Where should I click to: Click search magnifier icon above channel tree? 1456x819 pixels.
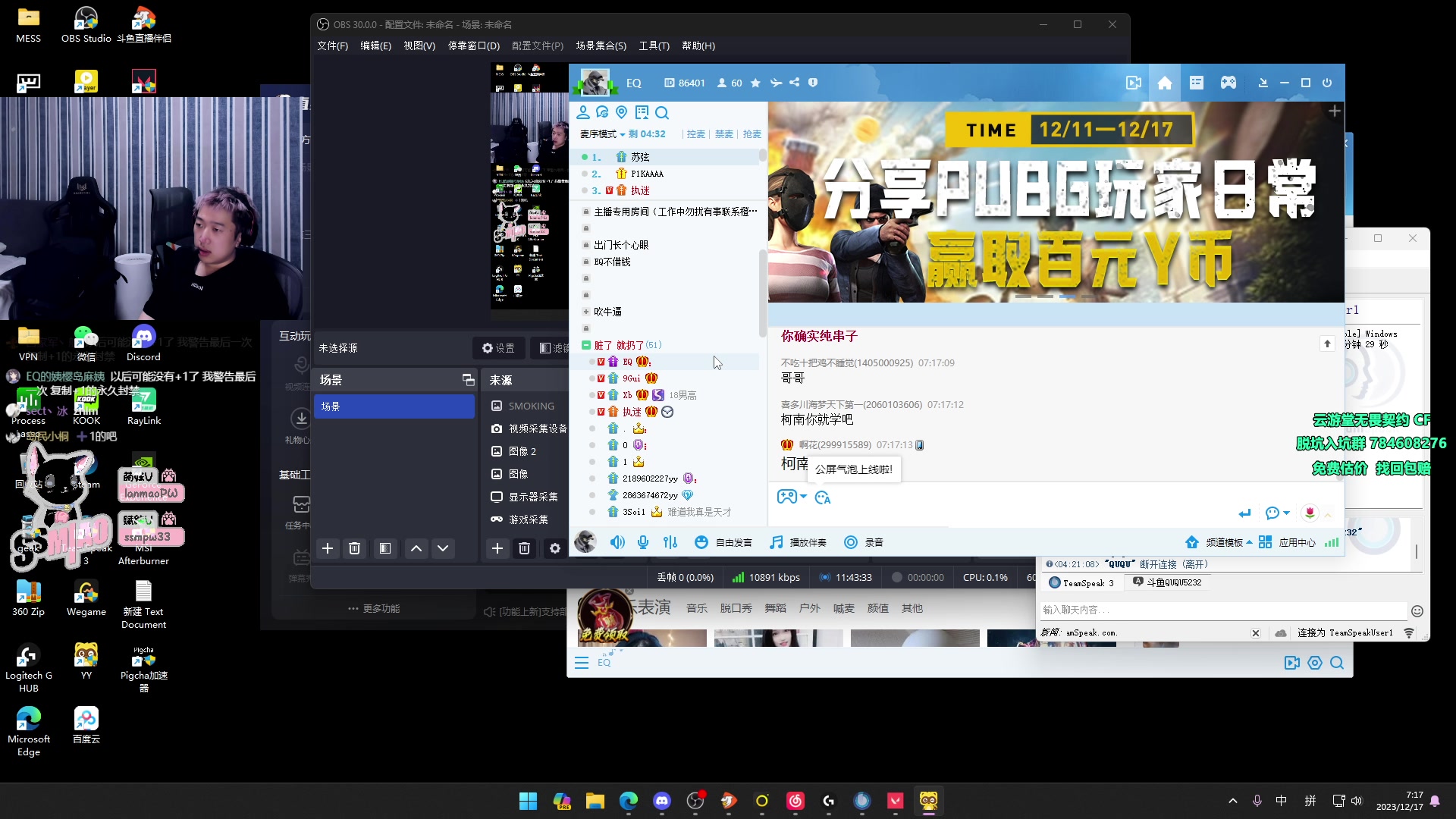pyautogui.click(x=662, y=112)
